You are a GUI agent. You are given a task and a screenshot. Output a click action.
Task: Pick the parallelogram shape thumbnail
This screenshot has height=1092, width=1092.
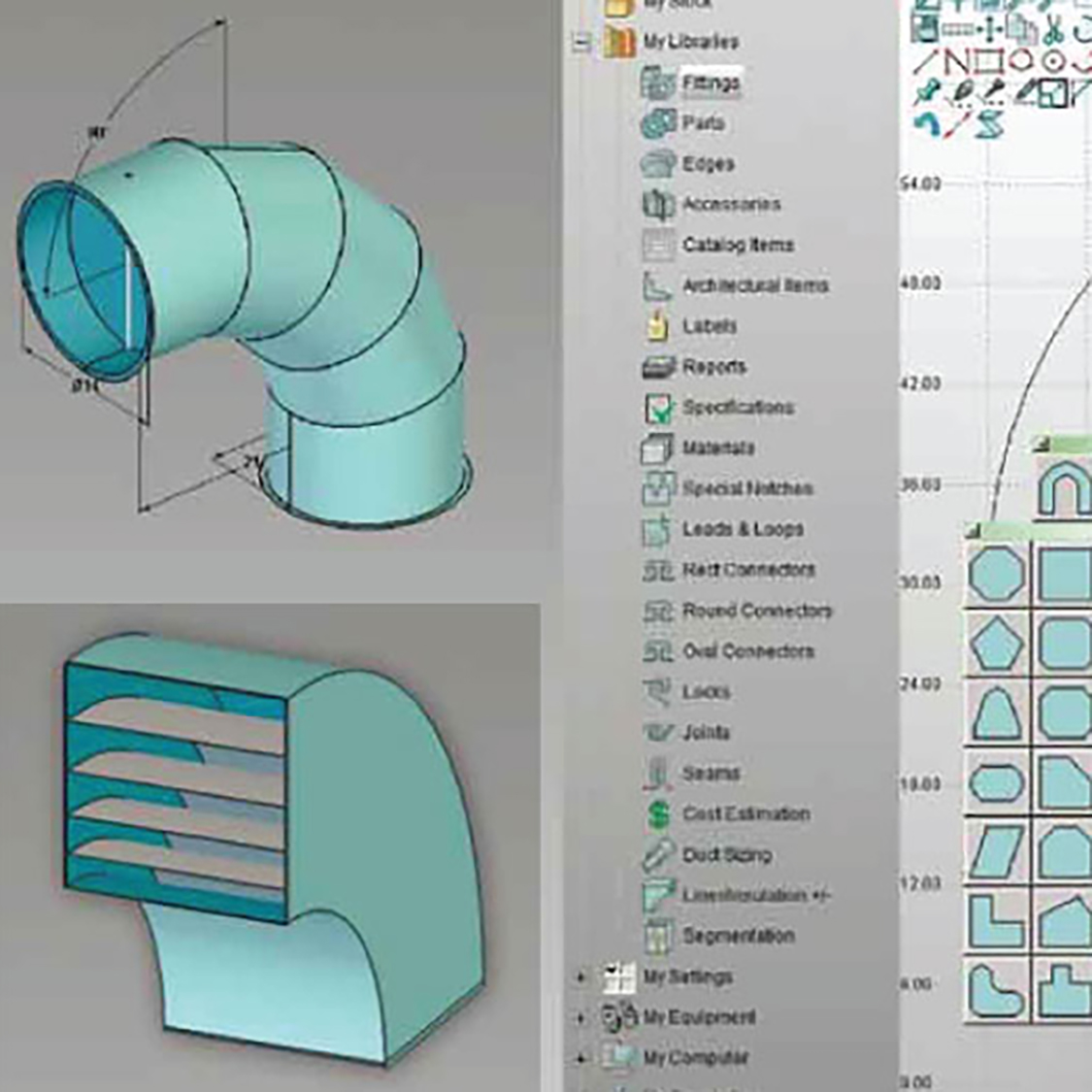pyautogui.click(x=997, y=851)
